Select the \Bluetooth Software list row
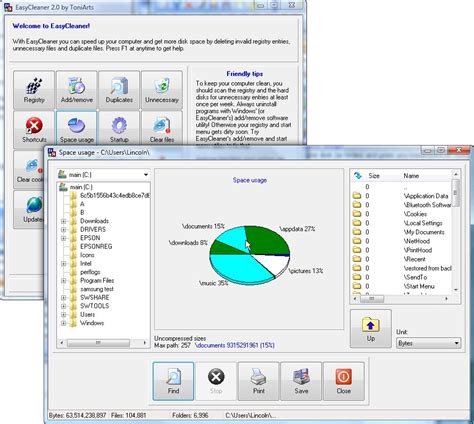Screen dimensions: 474x424 [x=402, y=205]
